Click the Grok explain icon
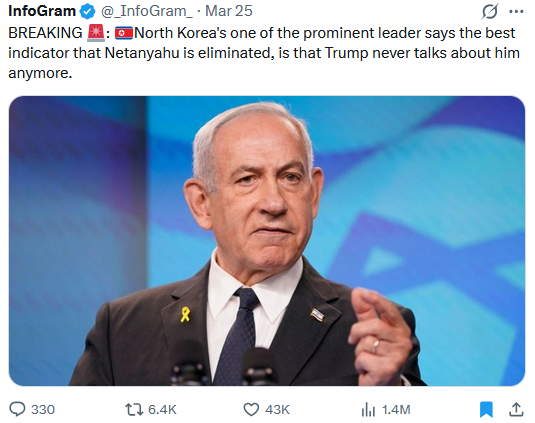 (490, 12)
